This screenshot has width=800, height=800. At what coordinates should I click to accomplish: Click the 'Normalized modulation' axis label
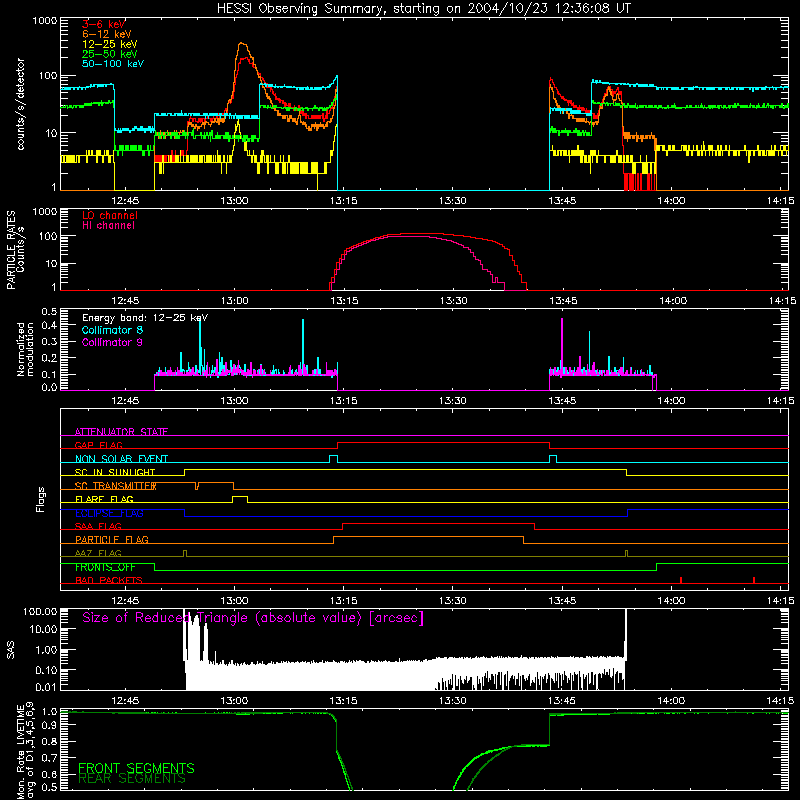point(26,349)
